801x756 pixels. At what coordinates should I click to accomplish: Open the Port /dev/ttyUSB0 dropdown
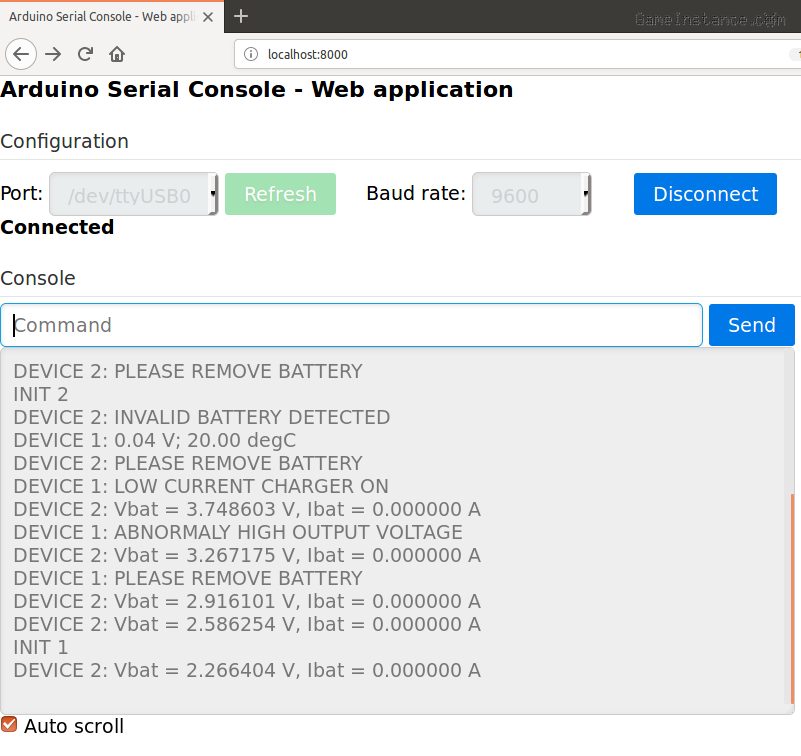coord(133,194)
